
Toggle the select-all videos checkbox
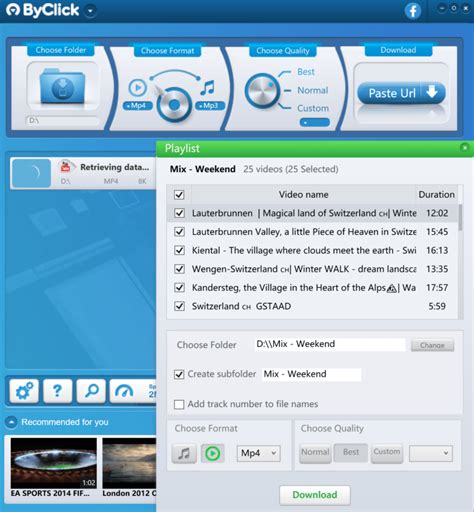[179, 195]
